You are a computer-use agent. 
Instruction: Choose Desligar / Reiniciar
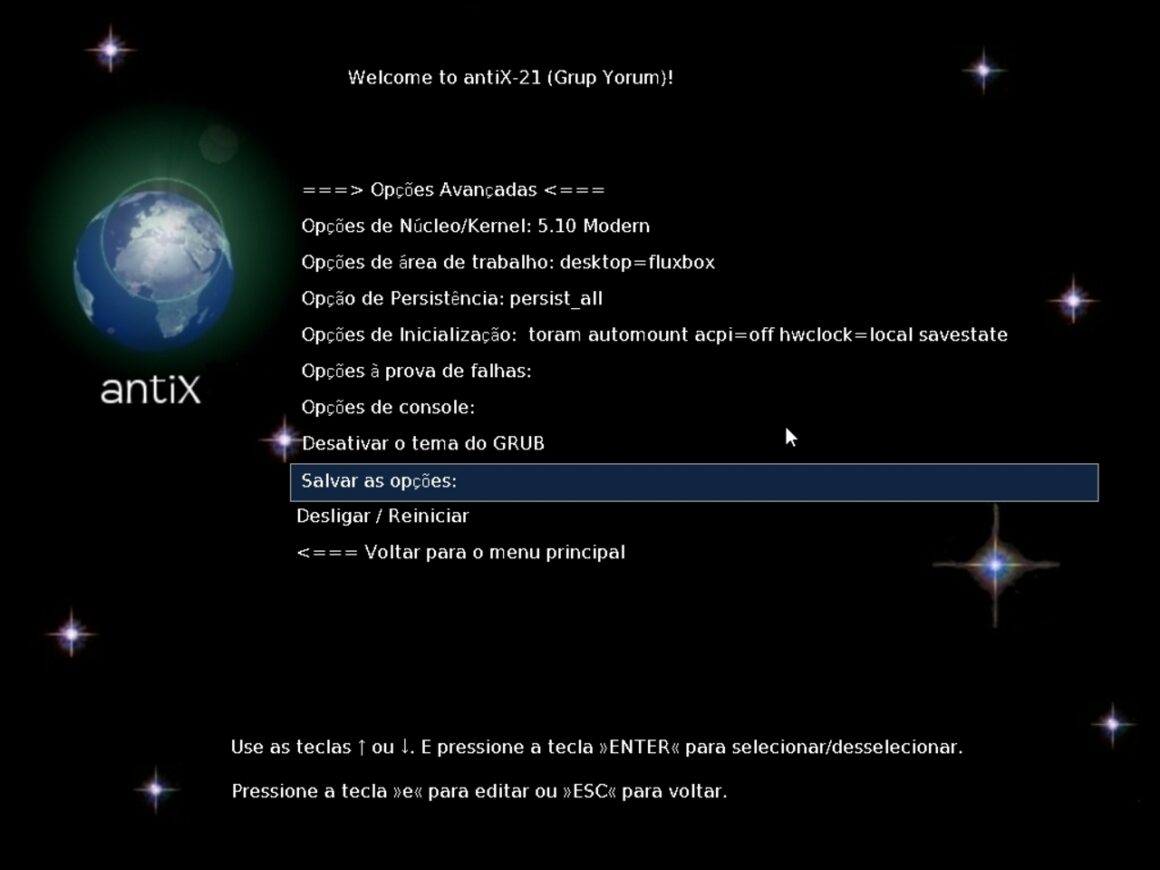pos(384,515)
